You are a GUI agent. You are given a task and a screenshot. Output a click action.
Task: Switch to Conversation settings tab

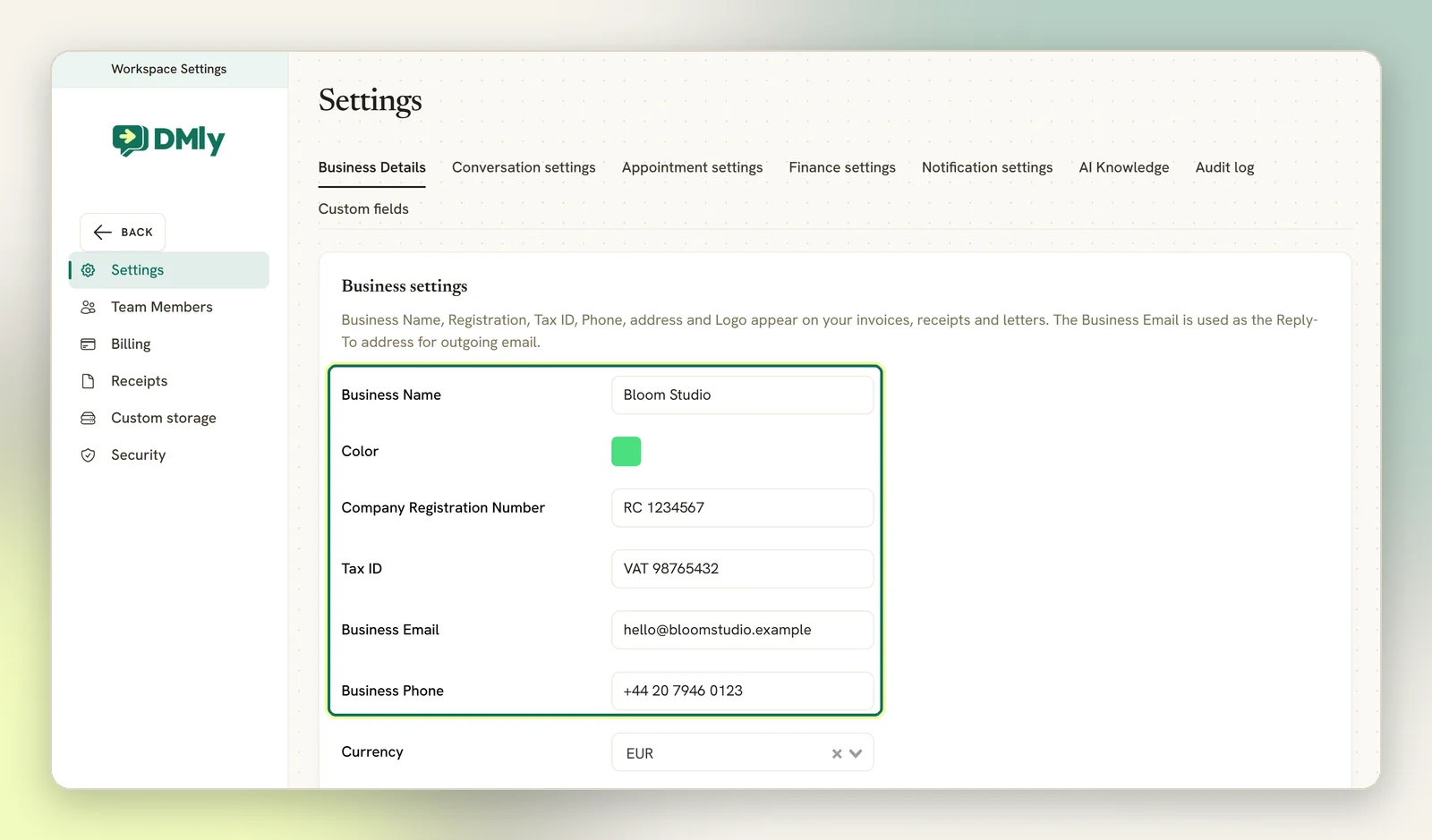(524, 167)
